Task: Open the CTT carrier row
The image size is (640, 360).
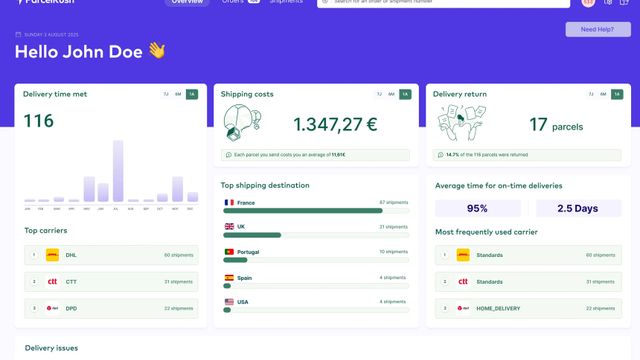Action: pos(111,282)
